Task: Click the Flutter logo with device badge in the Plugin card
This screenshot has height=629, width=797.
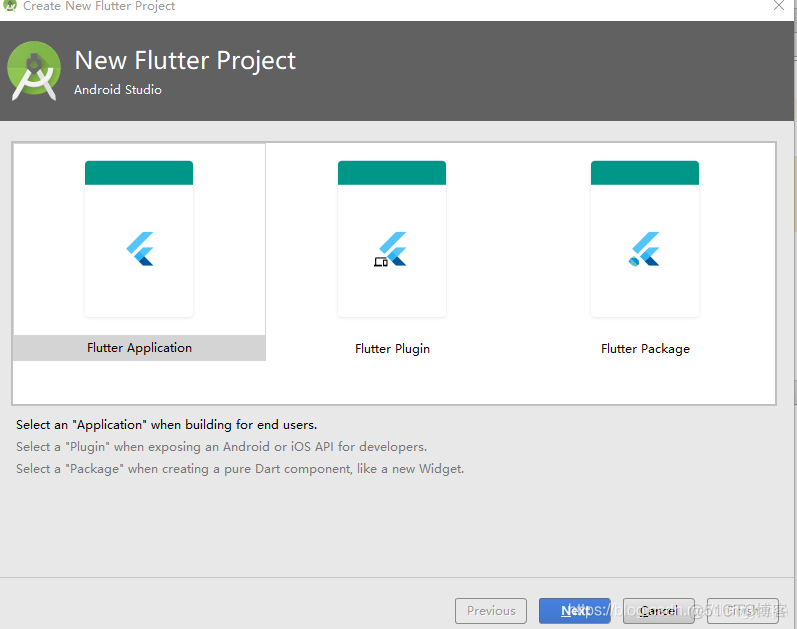Action: pyautogui.click(x=390, y=249)
